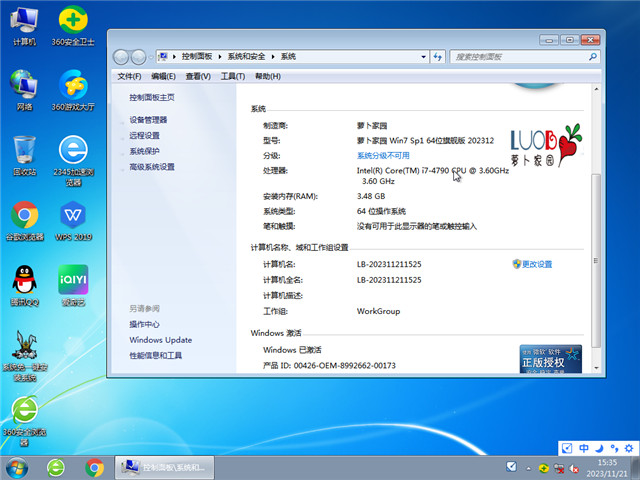The height and width of the screenshot is (480, 640).
Task: Click the vertical scrollbar thumb
Action: [x=596, y=260]
